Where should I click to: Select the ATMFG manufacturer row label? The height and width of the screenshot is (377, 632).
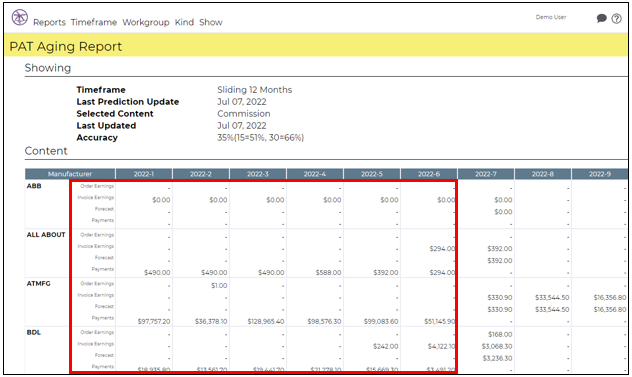tap(39, 283)
